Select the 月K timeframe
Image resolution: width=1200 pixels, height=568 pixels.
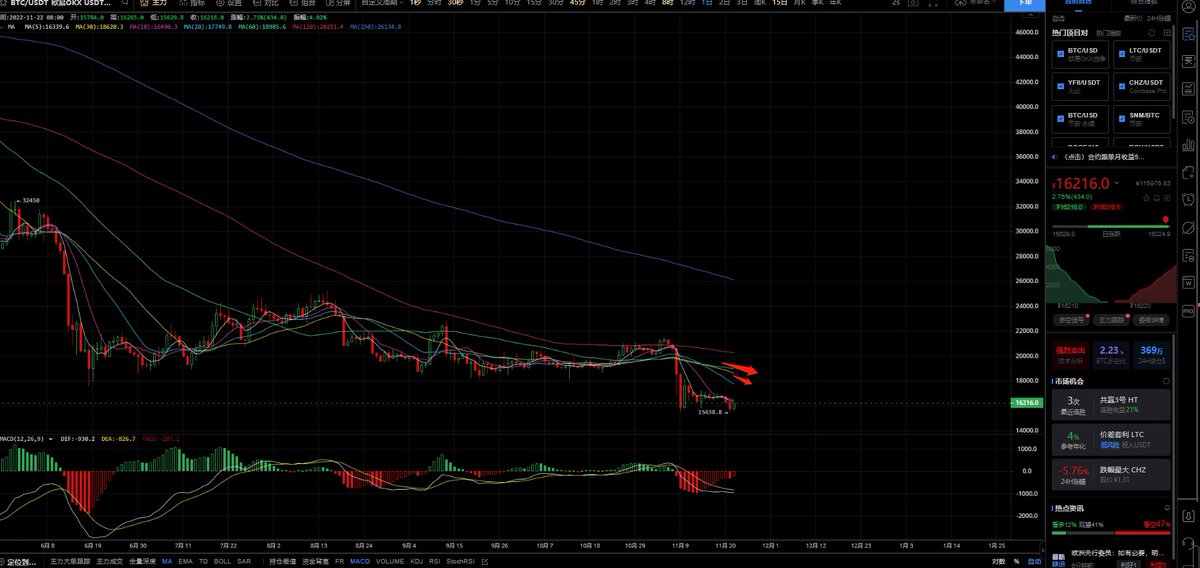click(800, 3)
